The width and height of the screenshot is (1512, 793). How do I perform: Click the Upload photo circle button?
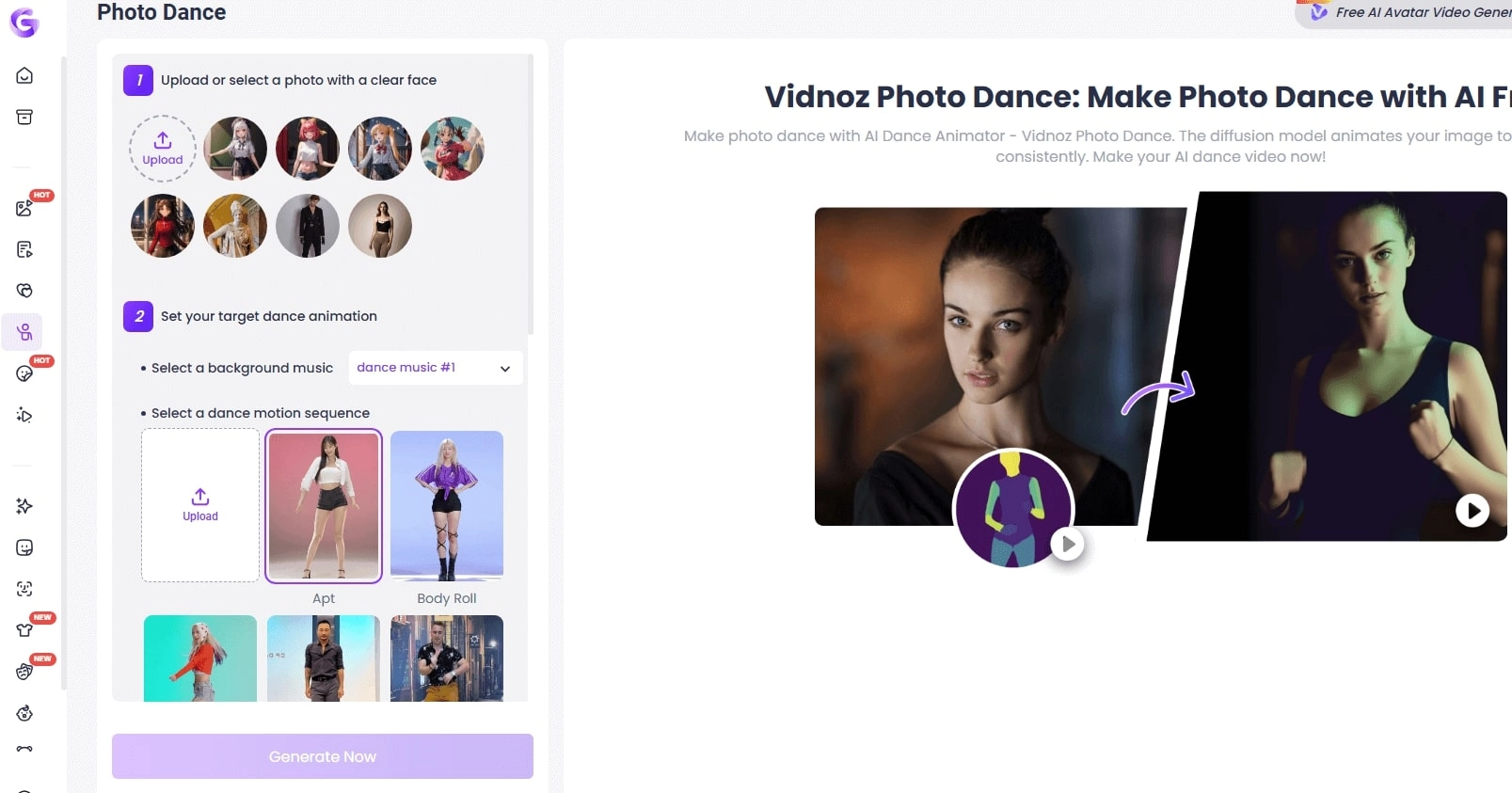coord(163,149)
